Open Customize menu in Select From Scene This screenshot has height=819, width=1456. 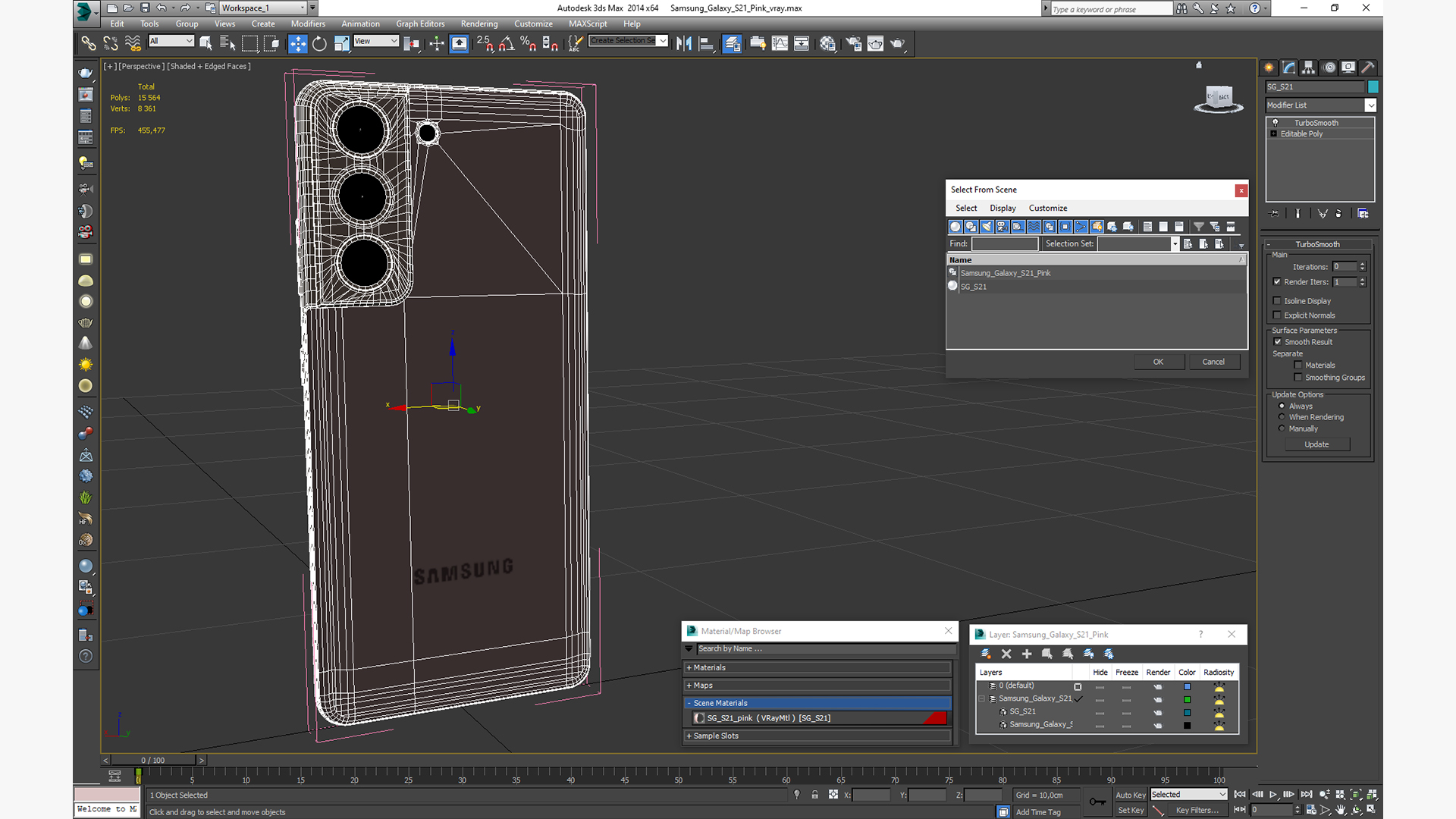coord(1048,208)
